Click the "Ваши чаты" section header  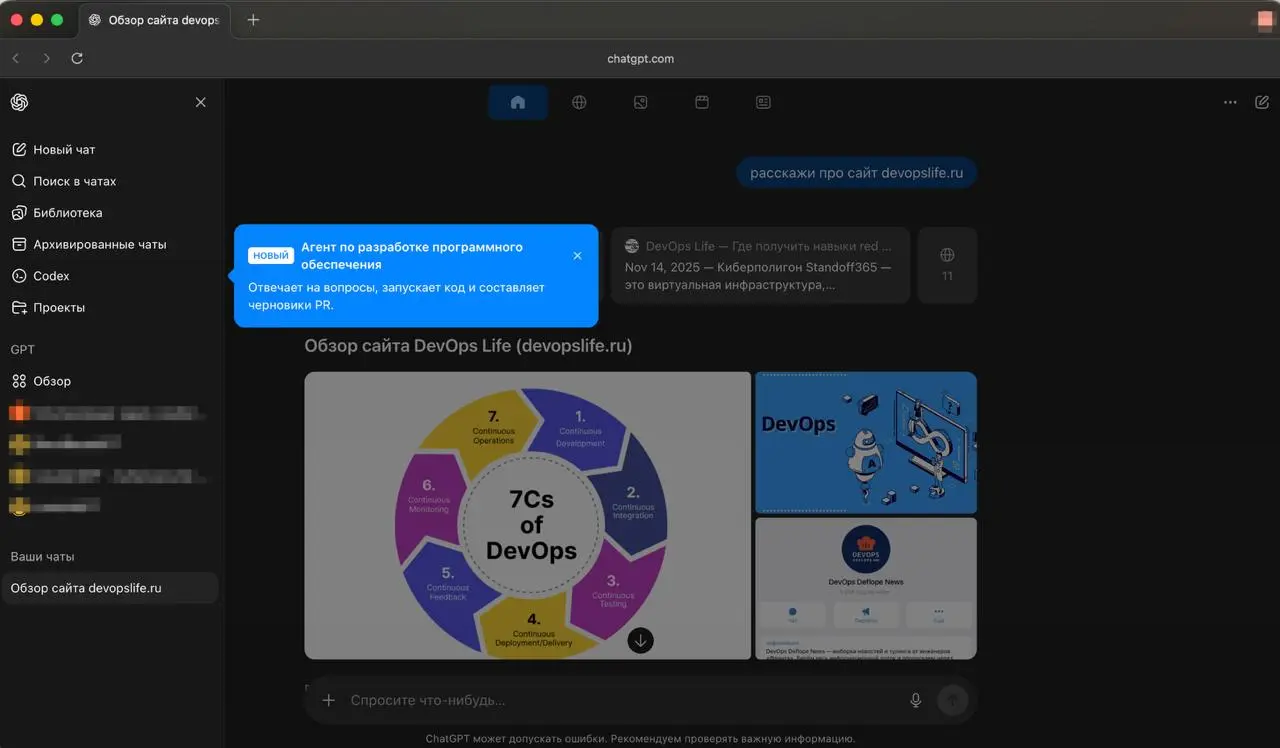tap(43, 556)
